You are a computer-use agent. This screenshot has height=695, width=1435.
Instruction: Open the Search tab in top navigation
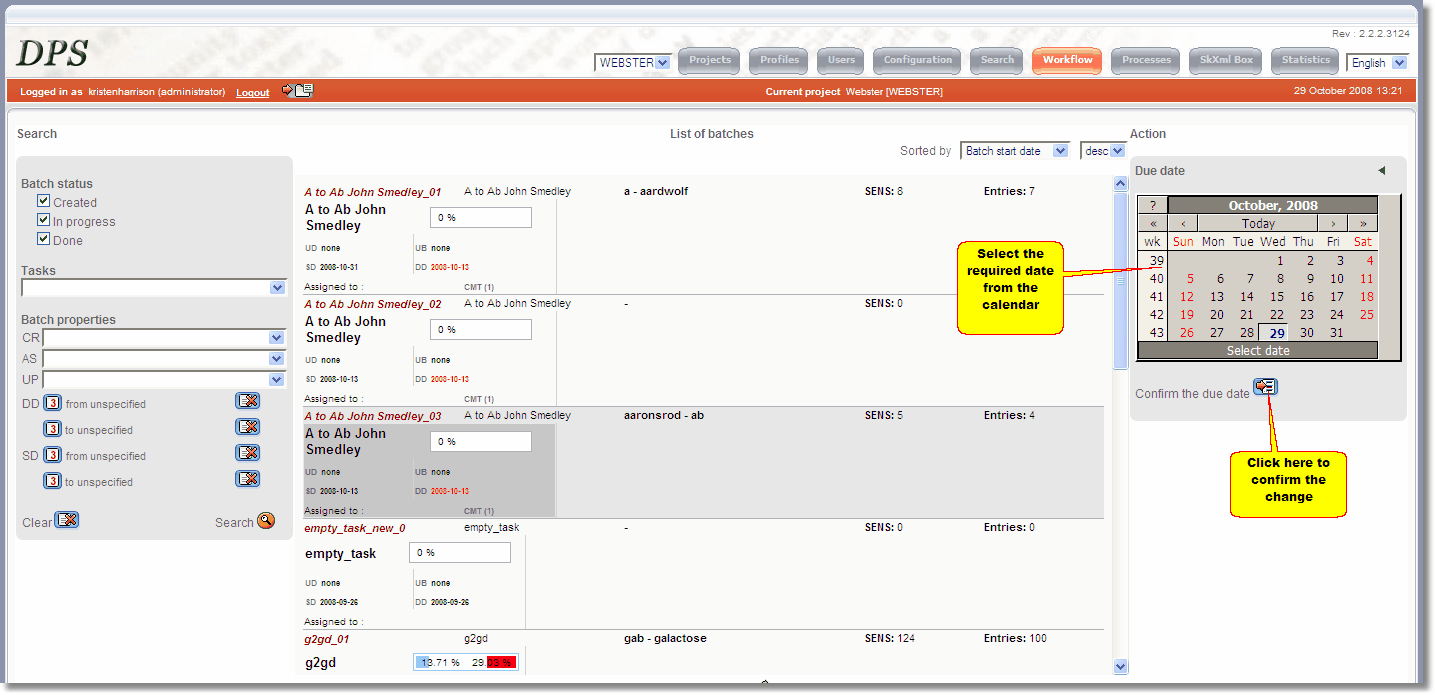997,61
